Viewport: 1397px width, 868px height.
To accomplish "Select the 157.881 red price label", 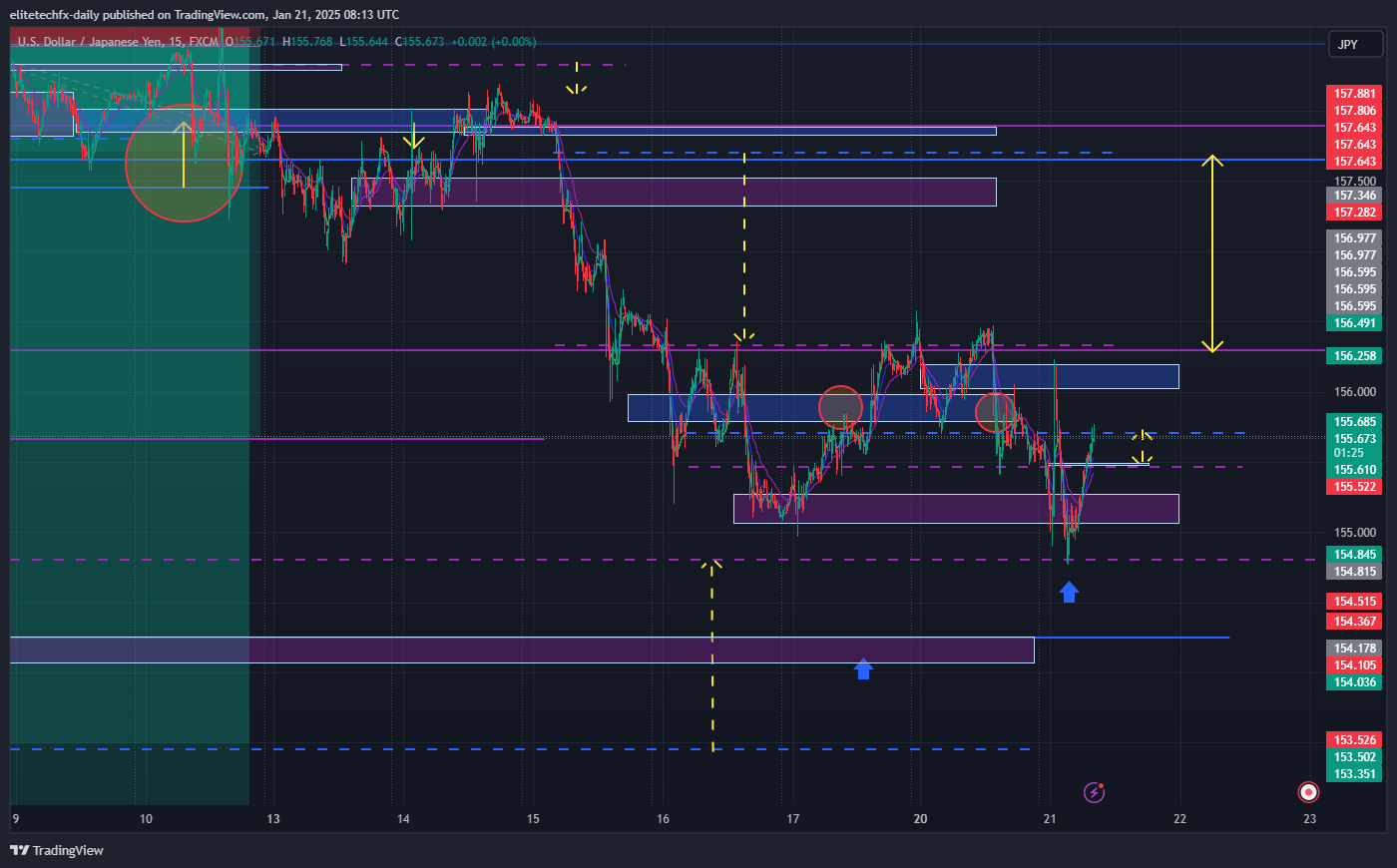I will pyautogui.click(x=1355, y=94).
